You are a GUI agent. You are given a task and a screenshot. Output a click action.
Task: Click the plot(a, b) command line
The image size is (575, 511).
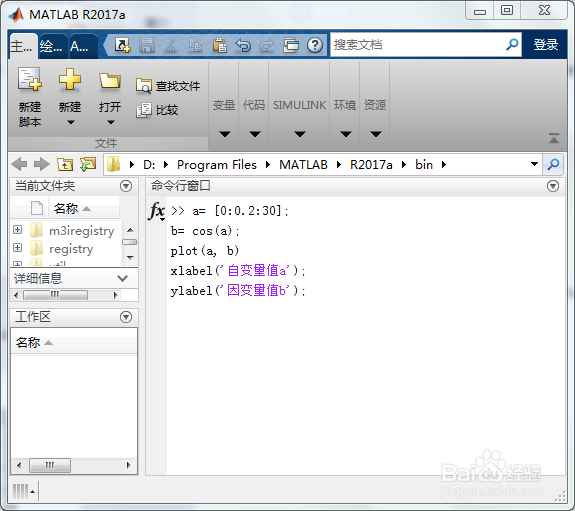(205, 251)
